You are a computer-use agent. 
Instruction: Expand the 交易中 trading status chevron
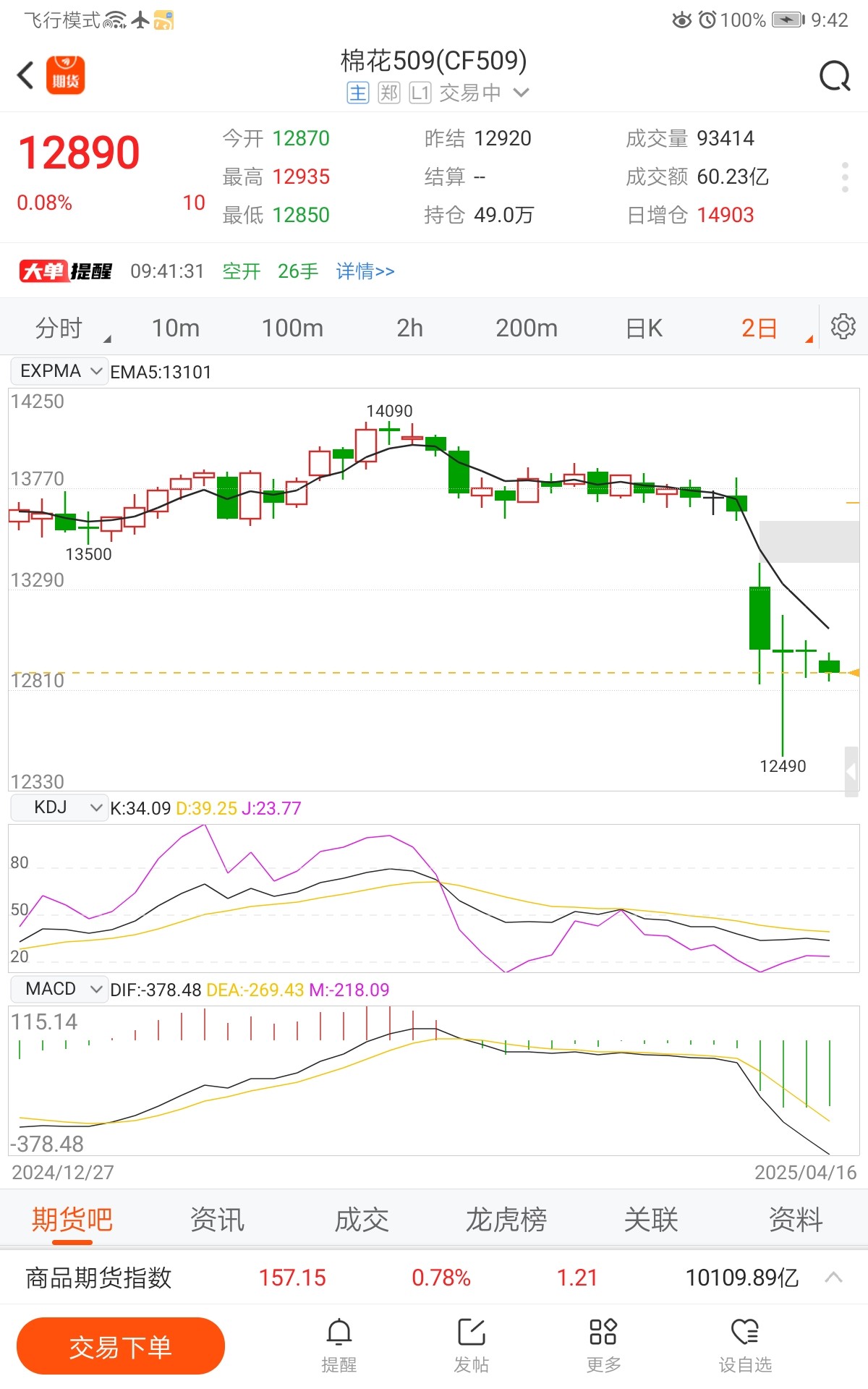click(x=522, y=93)
